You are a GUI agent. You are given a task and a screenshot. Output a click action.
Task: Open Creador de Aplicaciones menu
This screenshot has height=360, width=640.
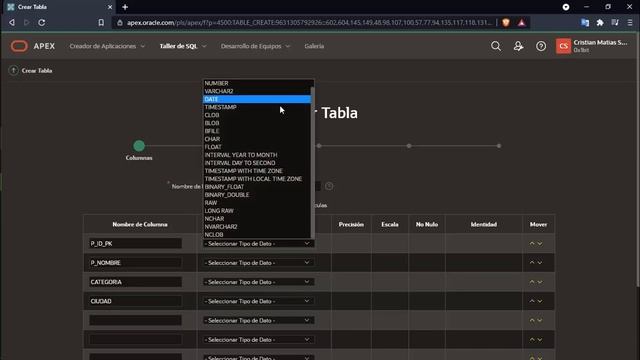click(x=107, y=46)
